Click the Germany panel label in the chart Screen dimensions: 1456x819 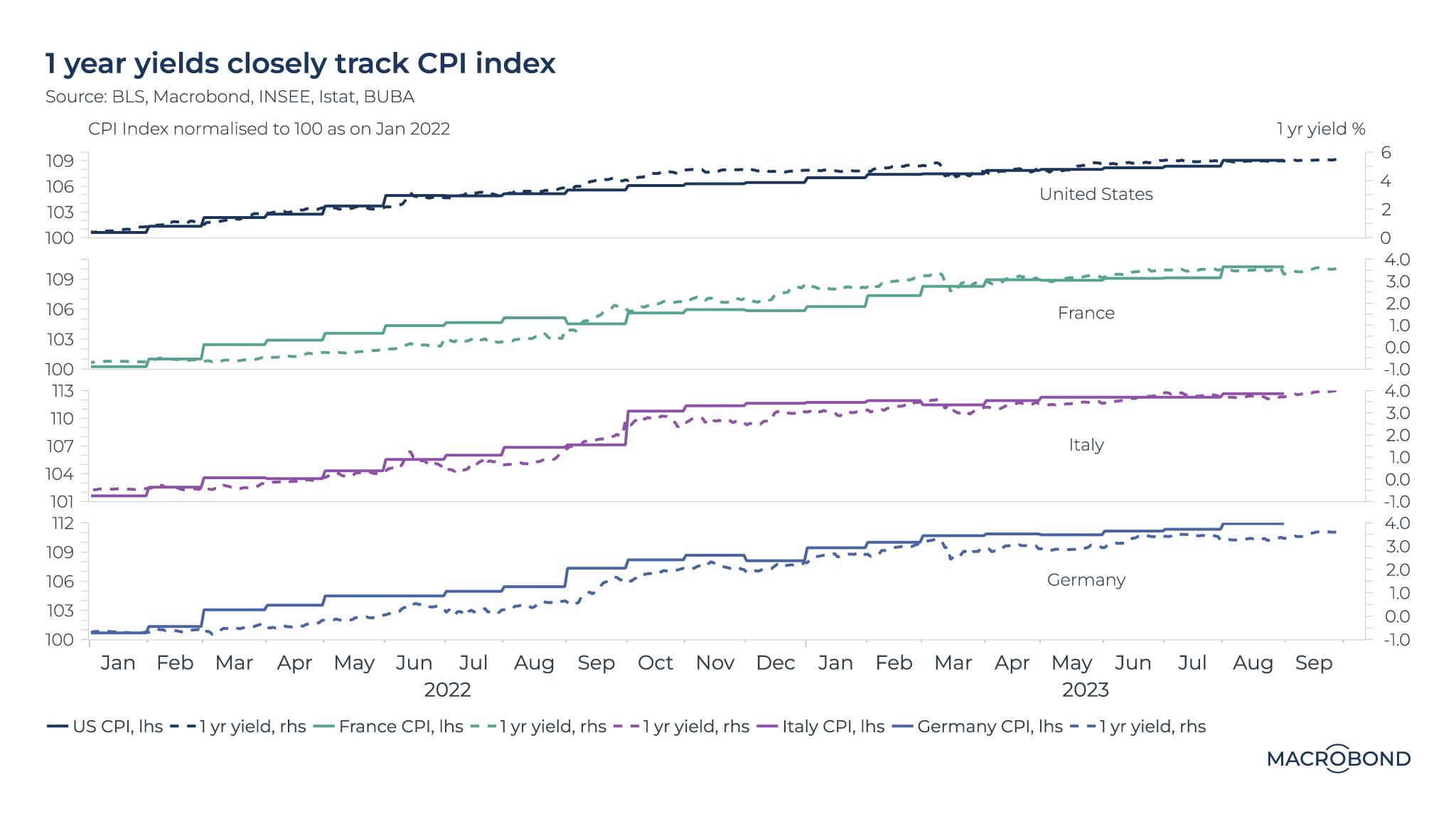1086,580
